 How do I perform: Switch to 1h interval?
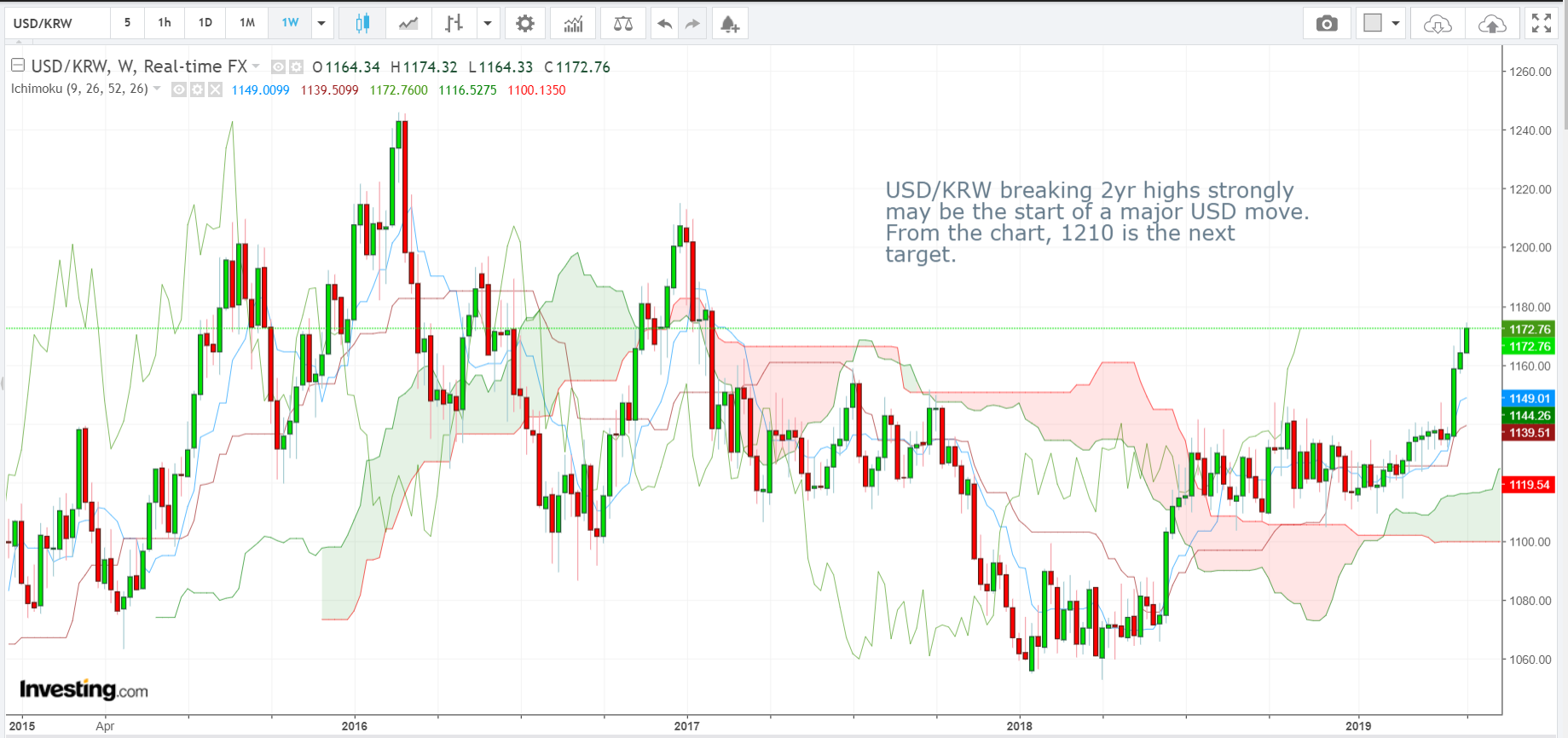[165, 23]
